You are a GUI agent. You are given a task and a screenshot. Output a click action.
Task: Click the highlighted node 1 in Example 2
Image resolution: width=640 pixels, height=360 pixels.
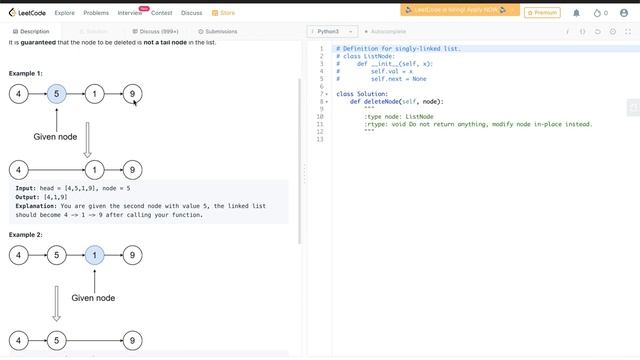[x=94, y=255]
